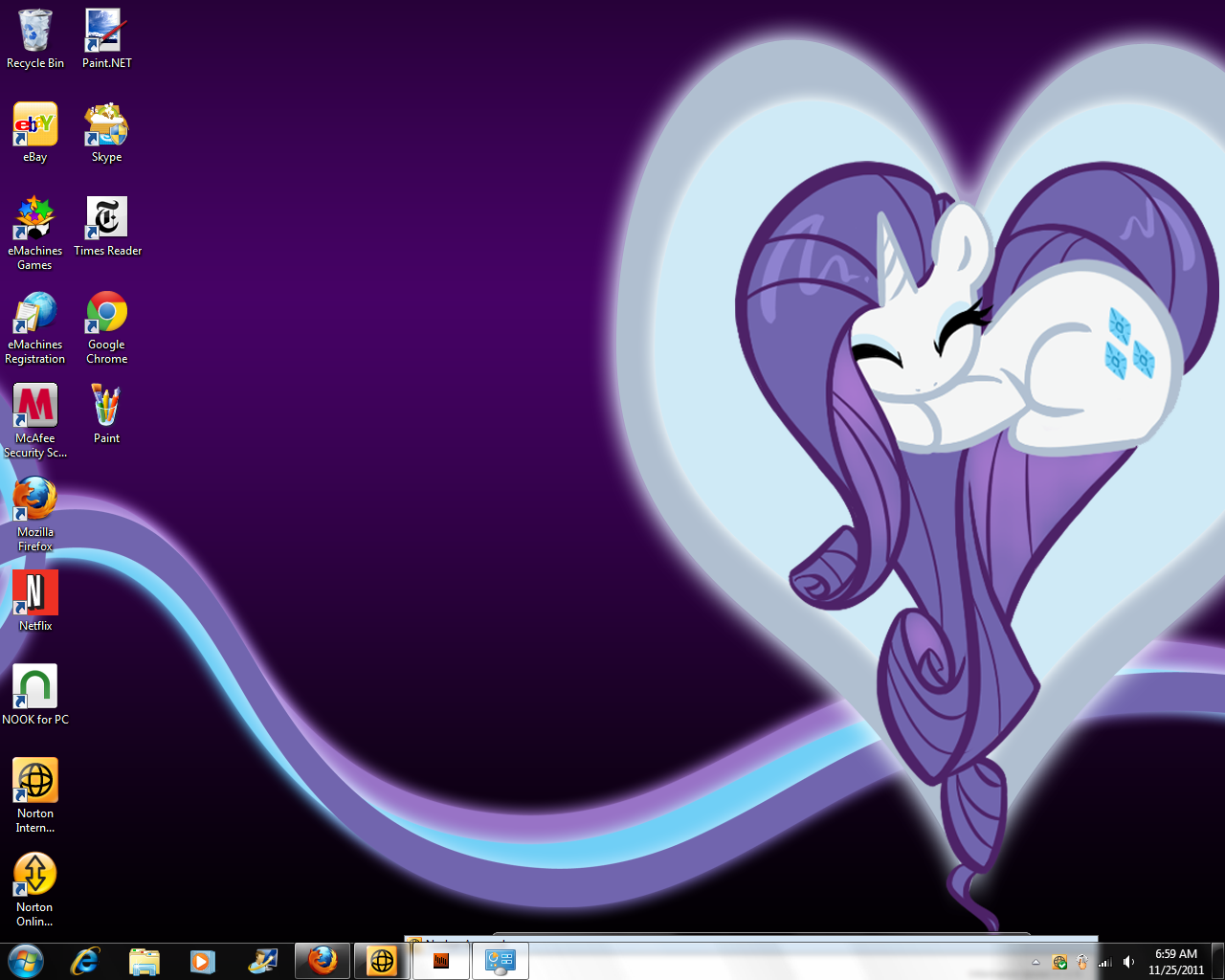Viewport: 1225px width, 980px height.
Task: Click the taskbar clock showing 6:59 AM
Action: coord(1176,961)
